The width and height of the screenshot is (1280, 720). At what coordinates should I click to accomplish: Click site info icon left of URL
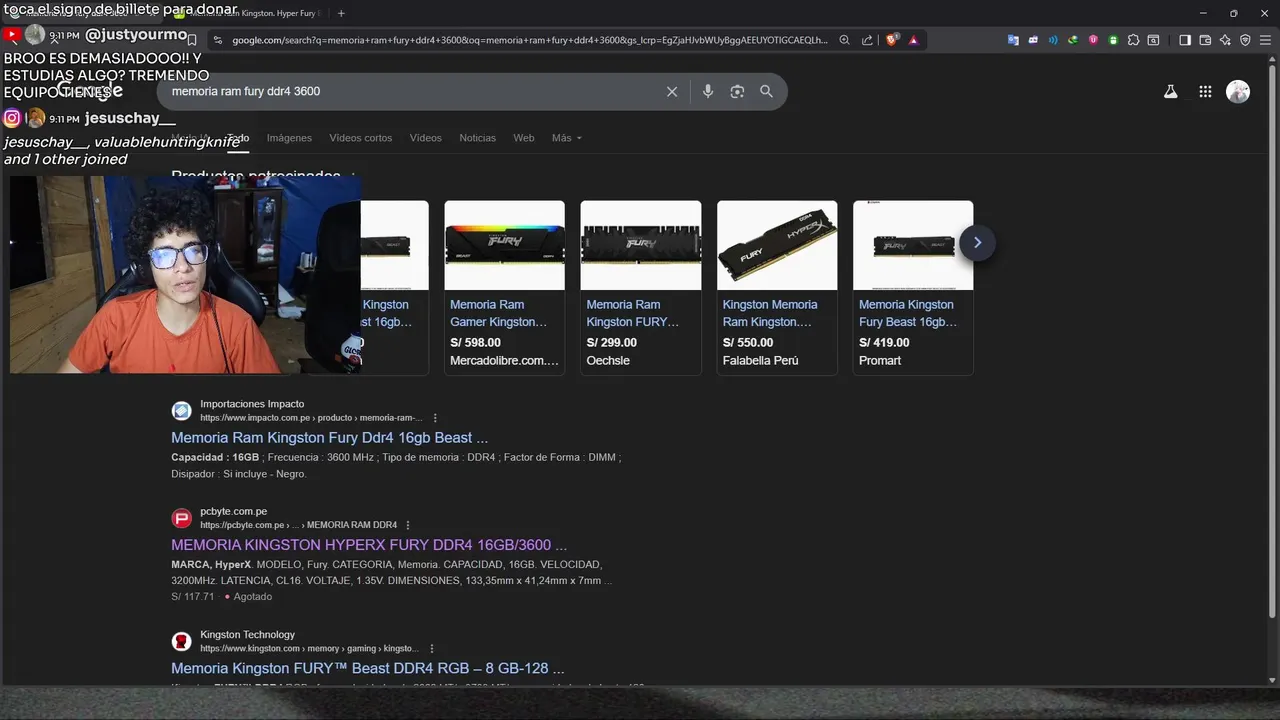217,40
